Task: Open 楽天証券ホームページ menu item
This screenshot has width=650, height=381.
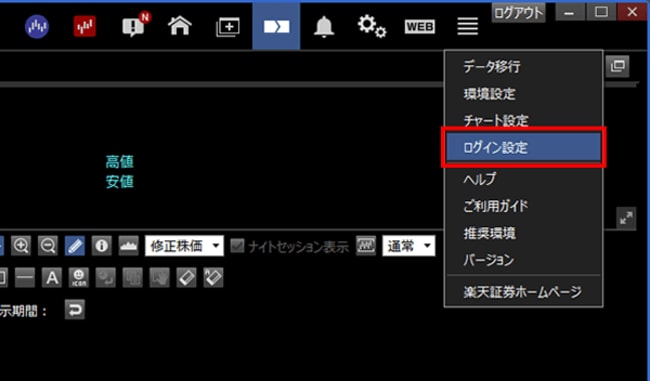Action: (524, 292)
